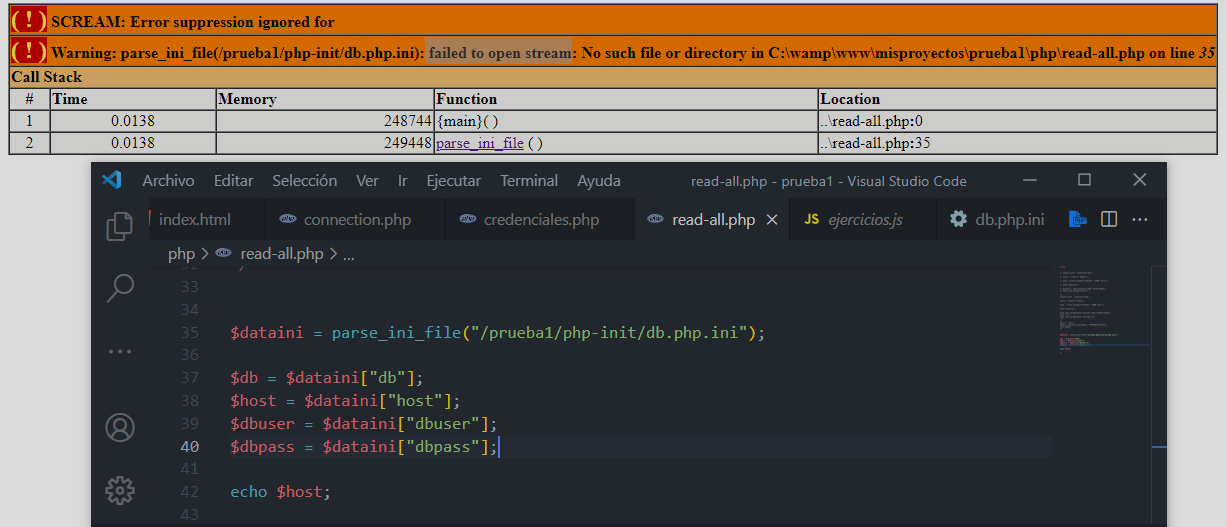The image size is (1227, 527).
Task: Expand the breadcrumb ellipsis symbol
Action: pyautogui.click(x=348, y=255)
